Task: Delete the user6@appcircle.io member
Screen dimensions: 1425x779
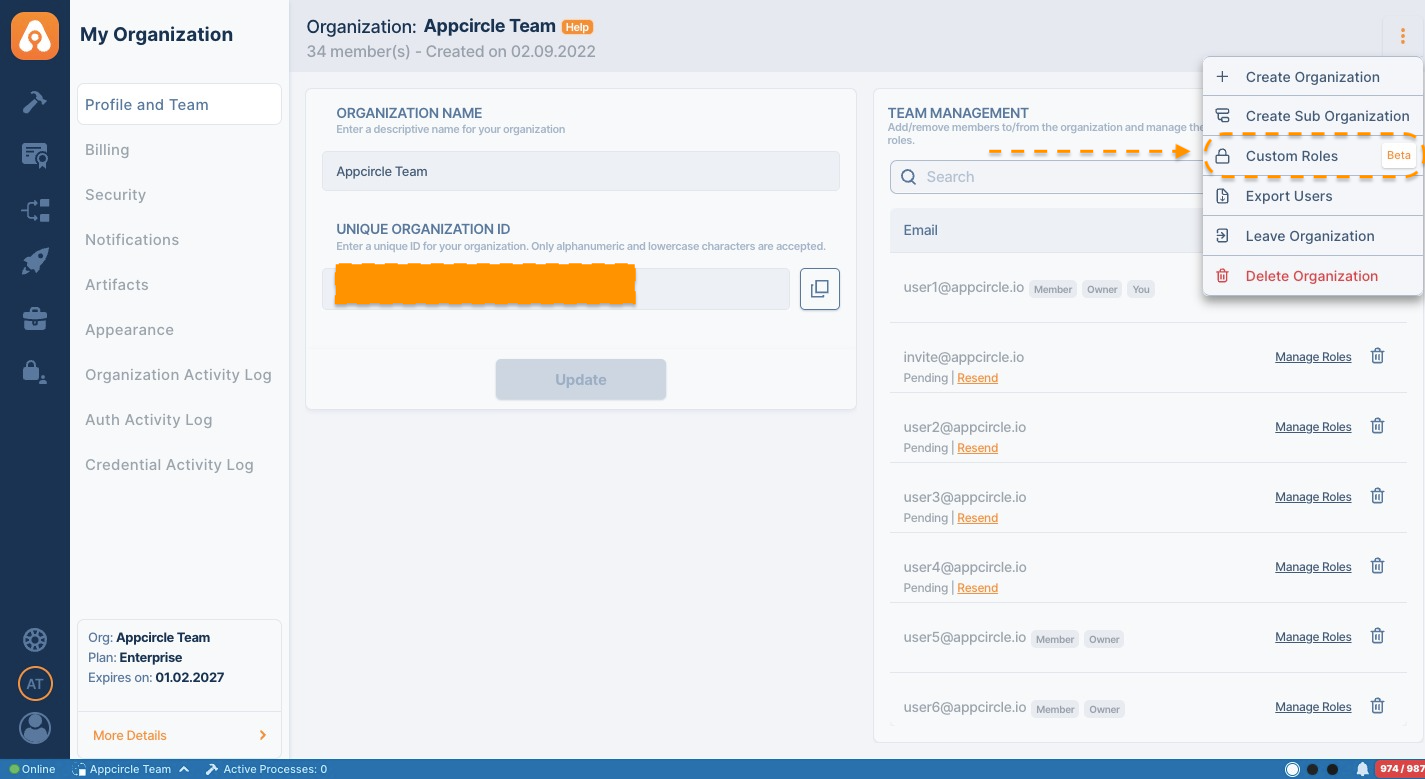Action: pyautogui.click(x=1377, y=706)
